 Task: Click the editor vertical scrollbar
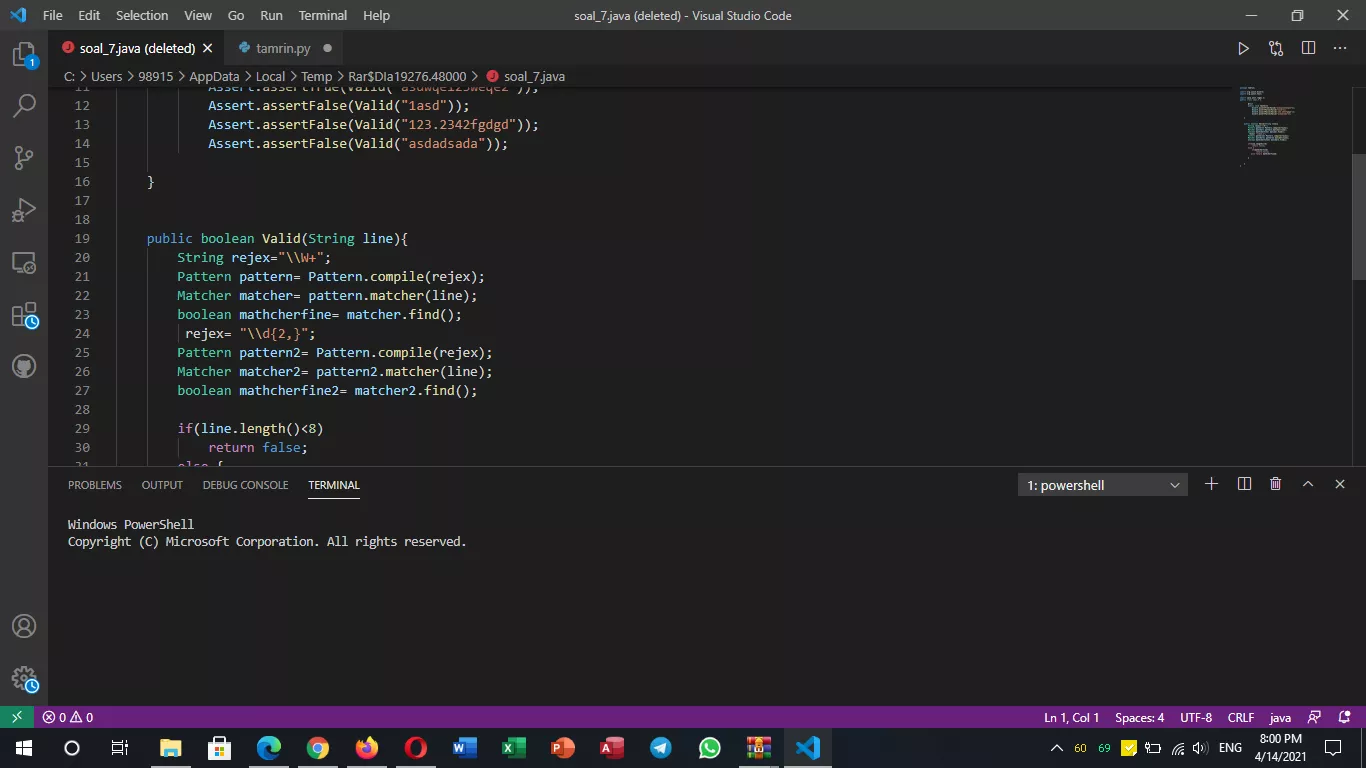(1359, 217)
